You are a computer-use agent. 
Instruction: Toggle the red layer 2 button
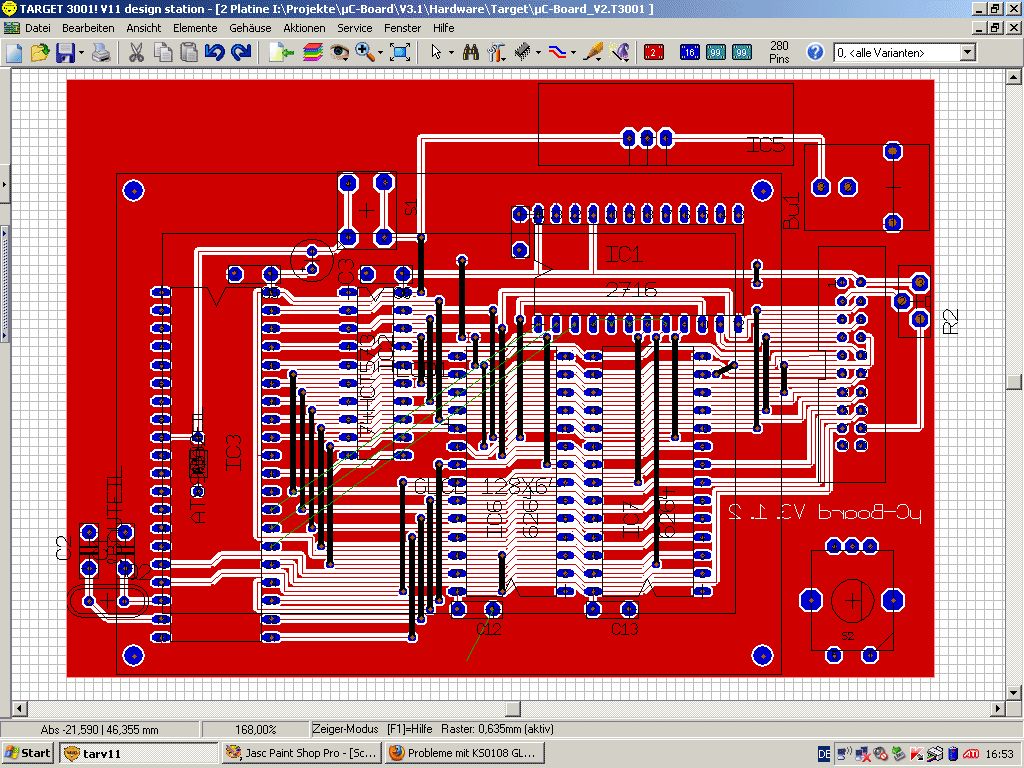click(x=654, y=52)
